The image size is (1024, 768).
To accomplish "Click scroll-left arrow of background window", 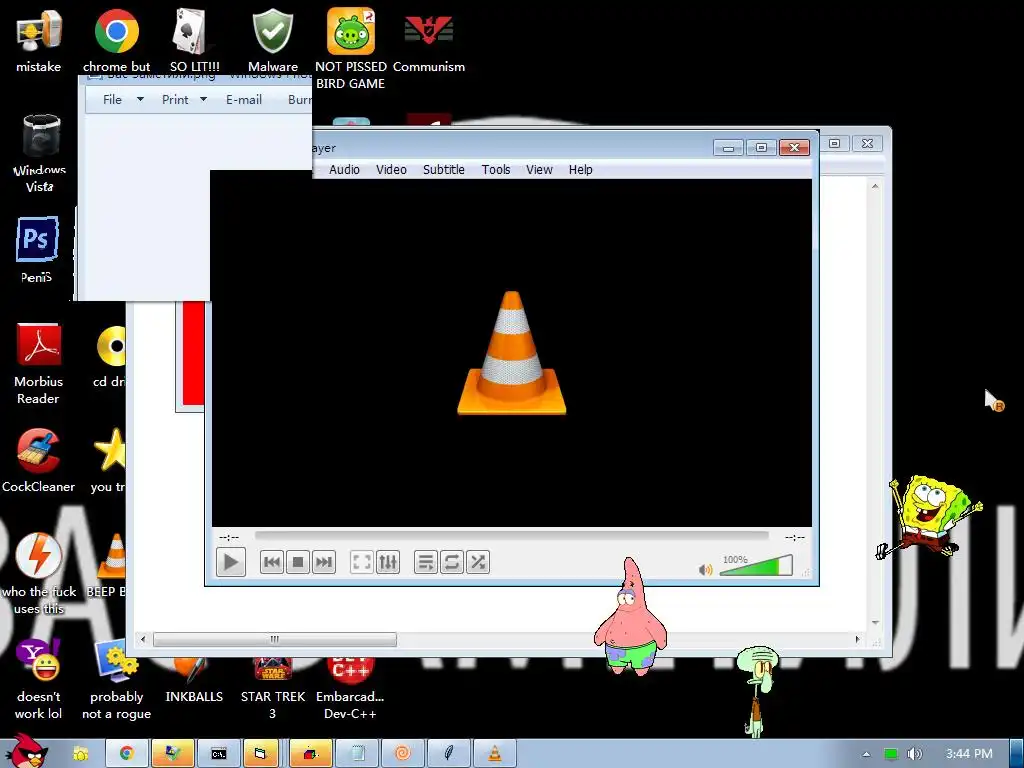I will point(143,639).
